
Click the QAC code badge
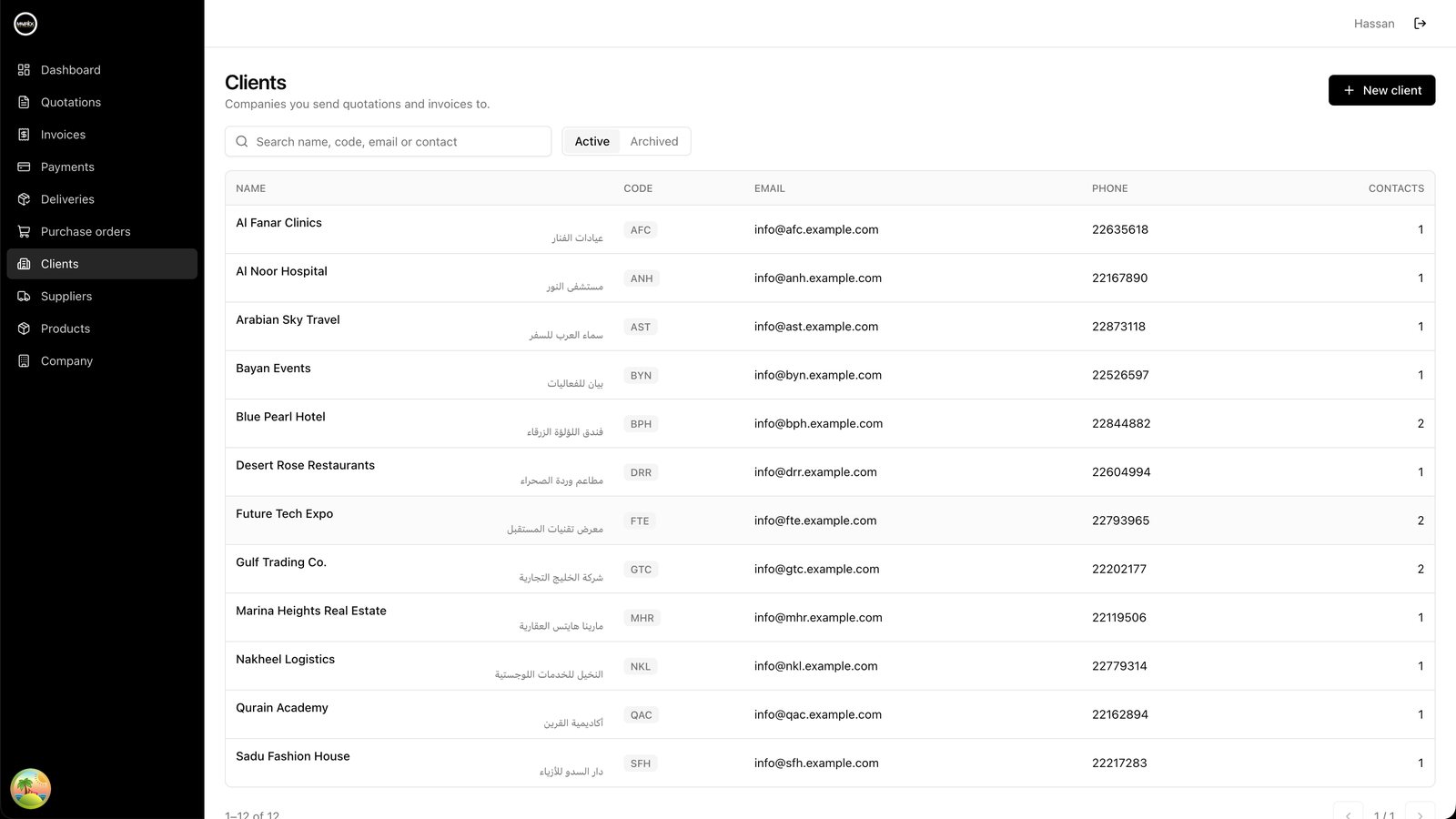[642, 715]
